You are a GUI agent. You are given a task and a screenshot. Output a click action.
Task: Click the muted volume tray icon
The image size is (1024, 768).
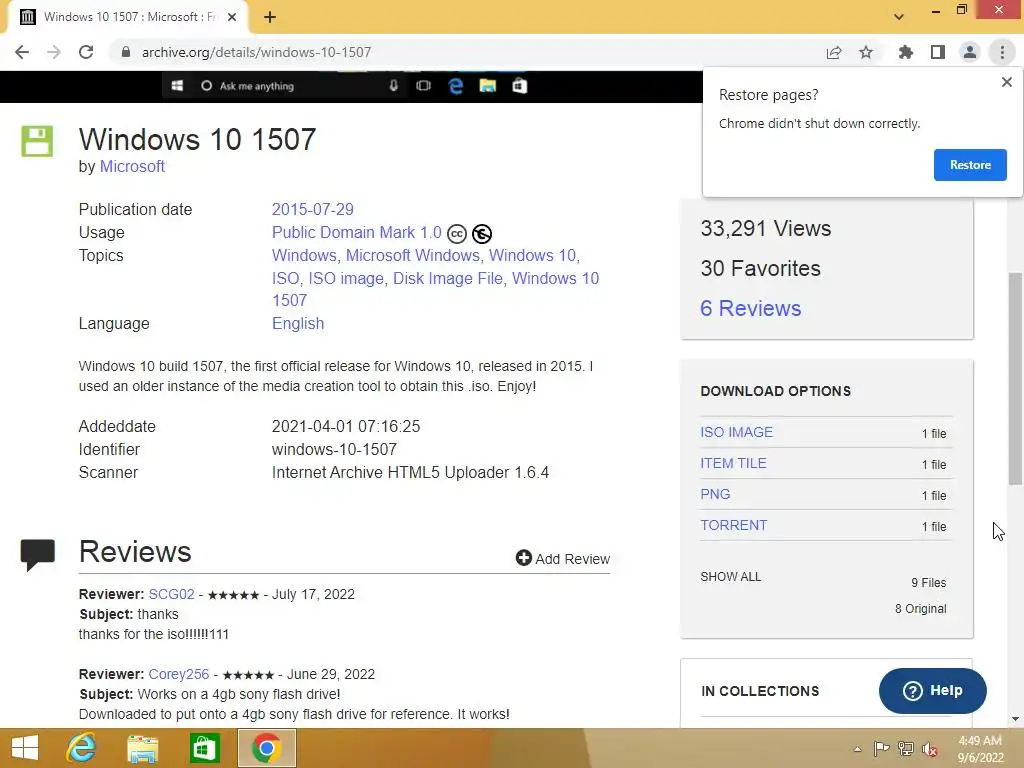[930, 749]
